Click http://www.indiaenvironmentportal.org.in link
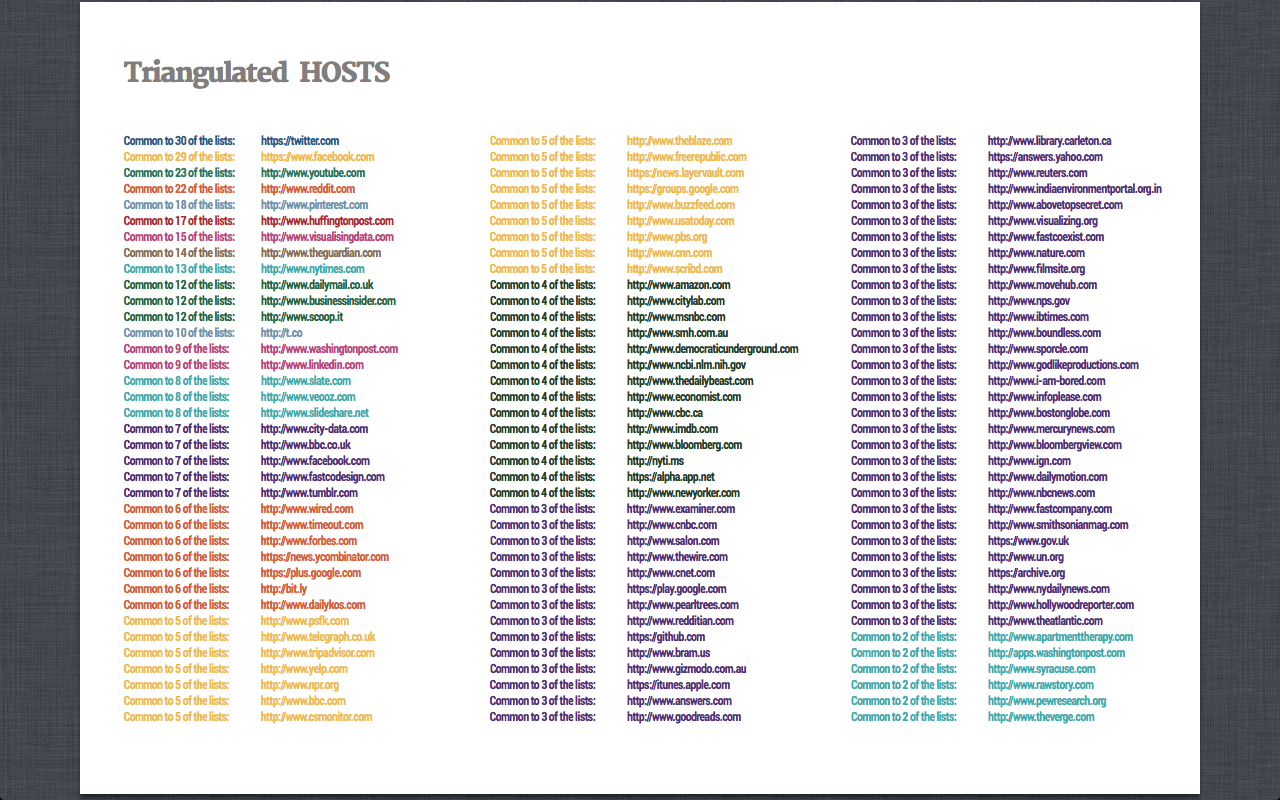1280x800 pixels. 1075,189
